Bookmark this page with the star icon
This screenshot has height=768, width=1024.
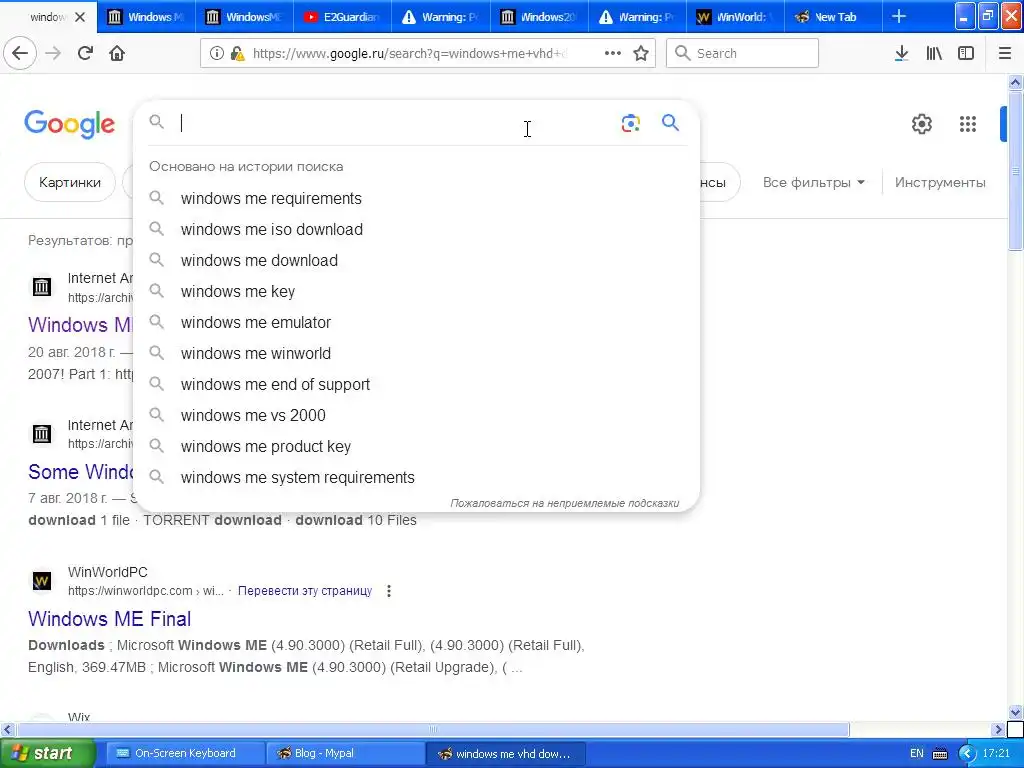[641, 53]
